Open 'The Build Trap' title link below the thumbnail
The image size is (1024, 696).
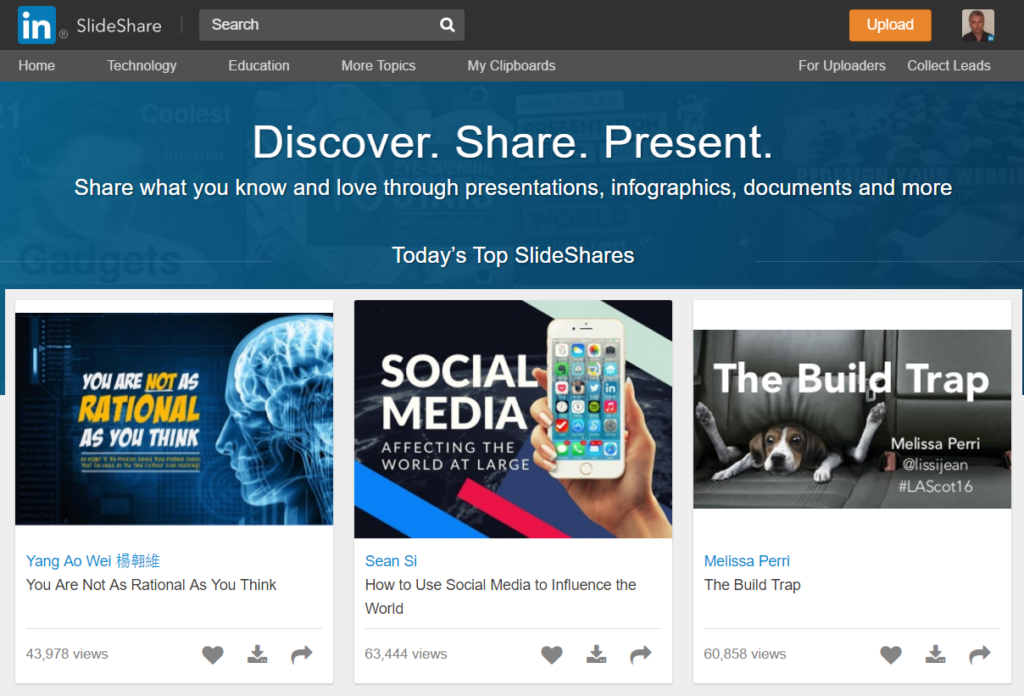click(x=752, y=584)
